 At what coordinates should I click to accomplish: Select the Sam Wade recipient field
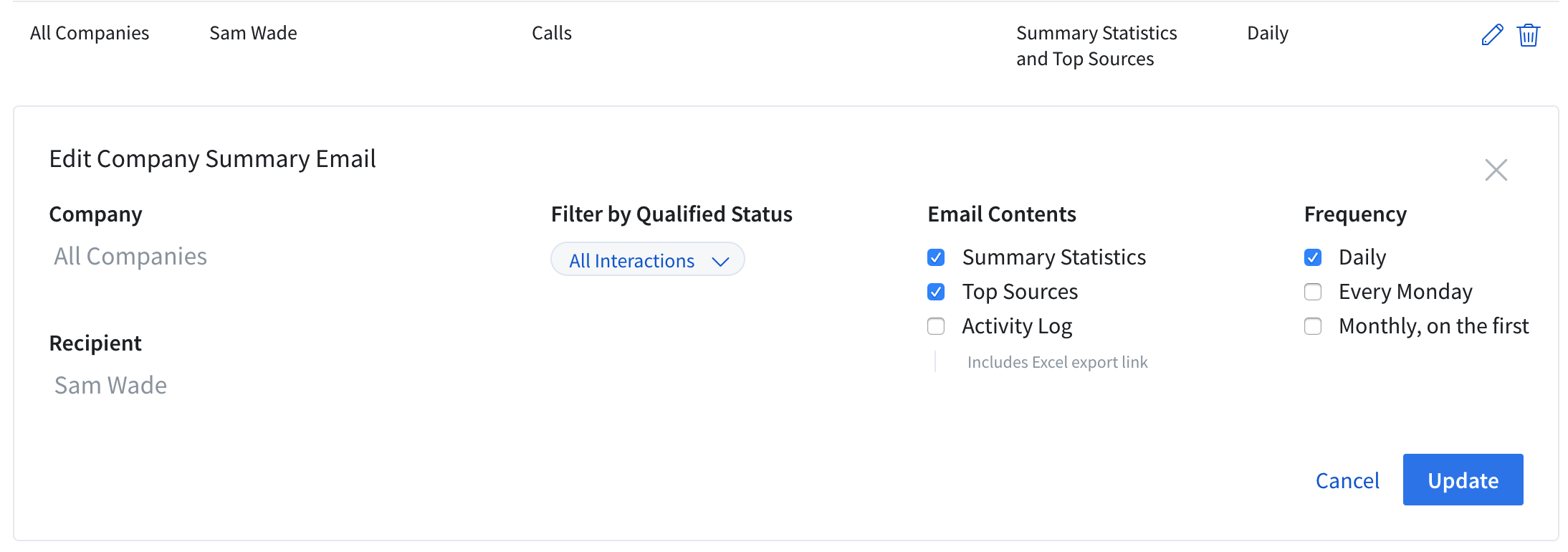pyautogui.click(x=110, y=386)
